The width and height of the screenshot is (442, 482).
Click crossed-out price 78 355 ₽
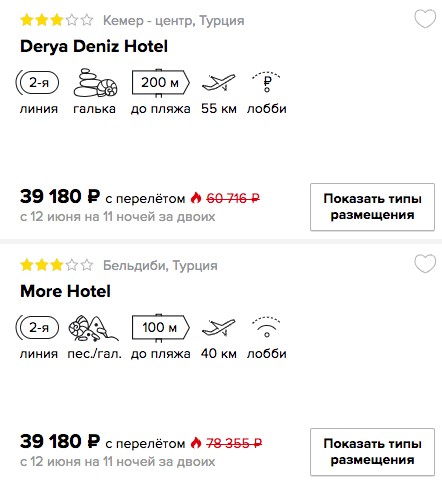click(x=234, y=443)
